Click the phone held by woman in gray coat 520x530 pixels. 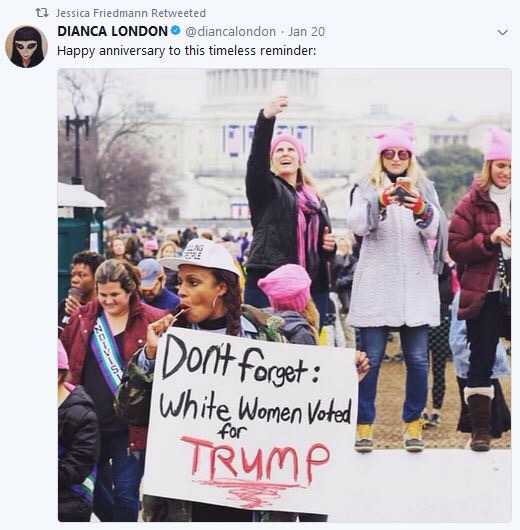pyautogui.click(x=403, y=190)
